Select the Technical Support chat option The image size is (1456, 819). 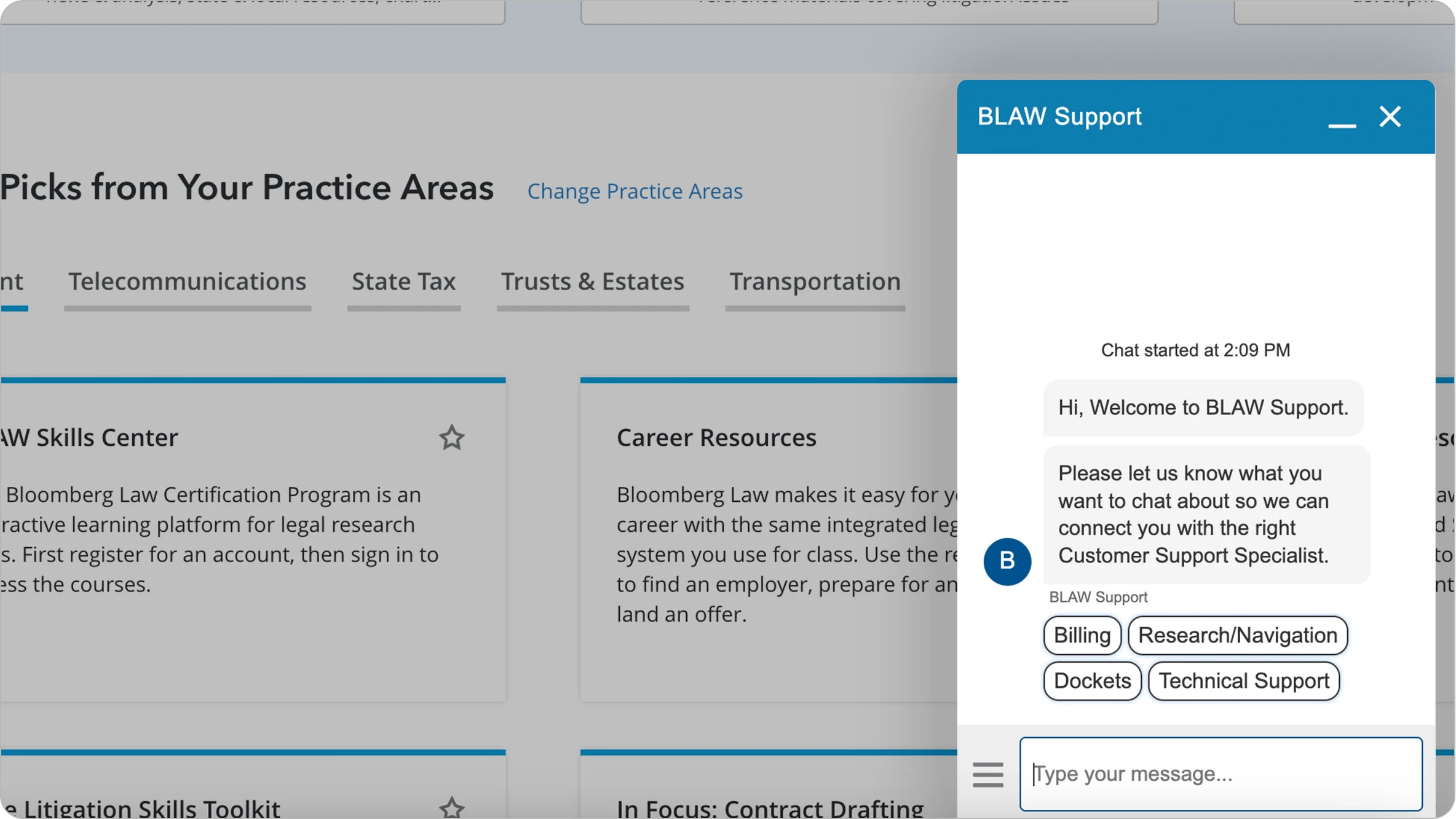[1243, 681]
